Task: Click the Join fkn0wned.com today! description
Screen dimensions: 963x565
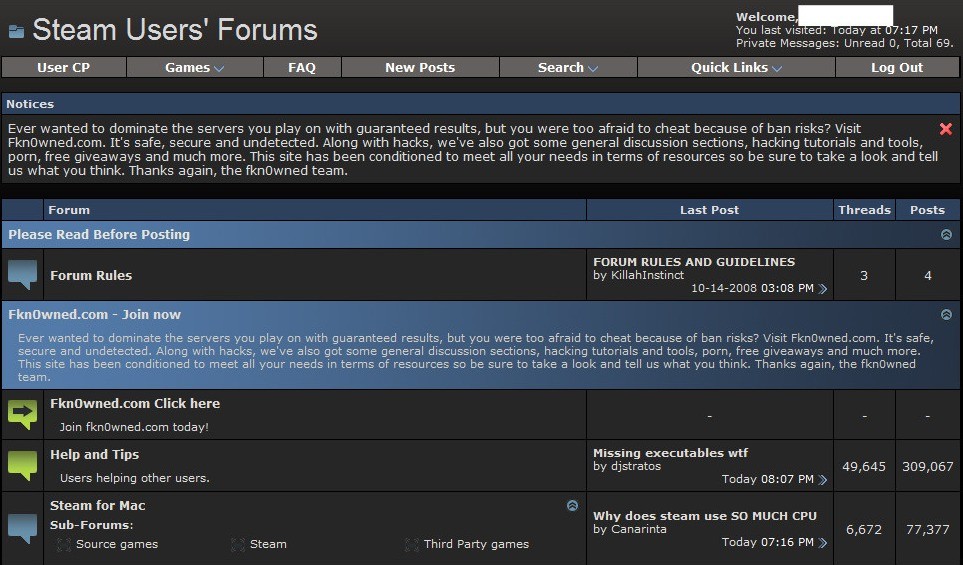Action: (134, 427)
